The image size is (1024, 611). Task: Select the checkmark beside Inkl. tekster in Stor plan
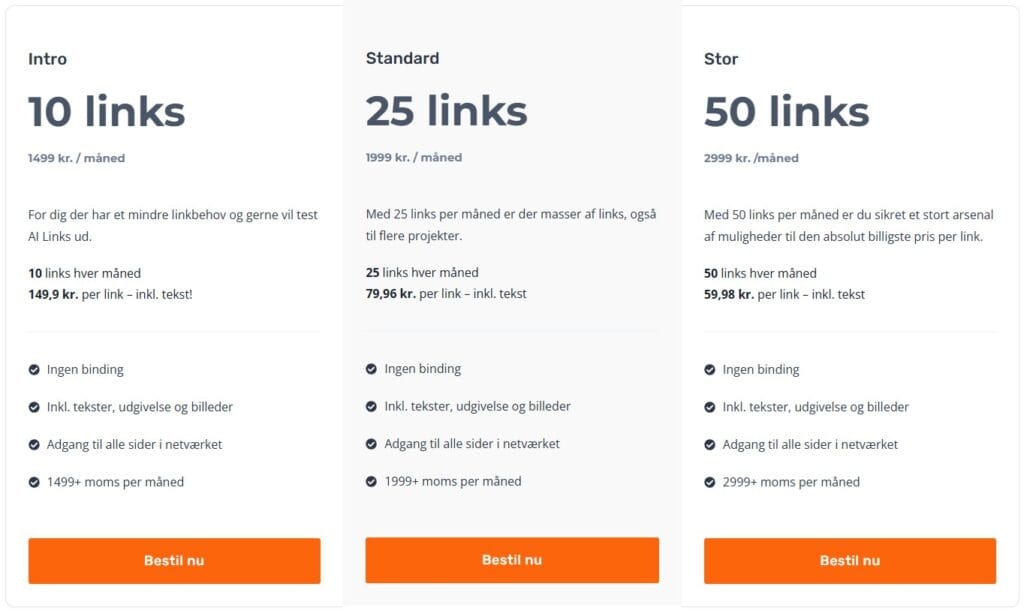(x=712, y=406)
